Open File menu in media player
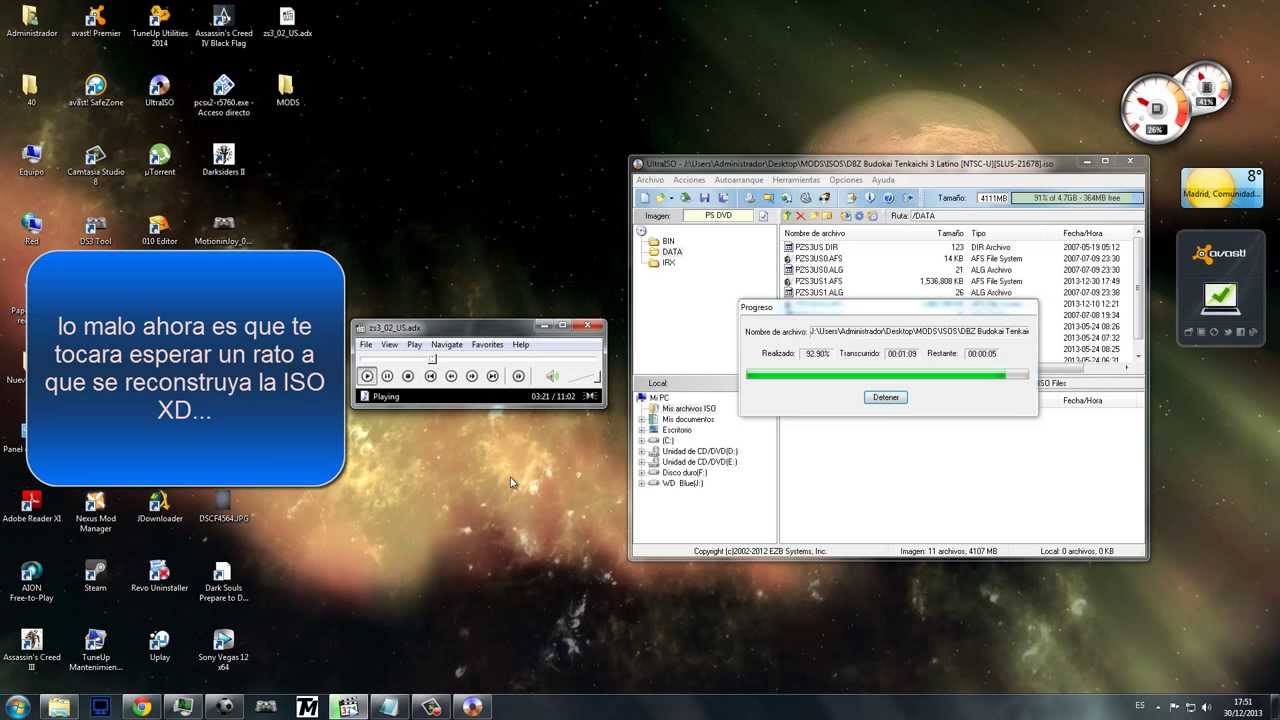Viewport: 1280px width, 720px height. tap(366, 345)
